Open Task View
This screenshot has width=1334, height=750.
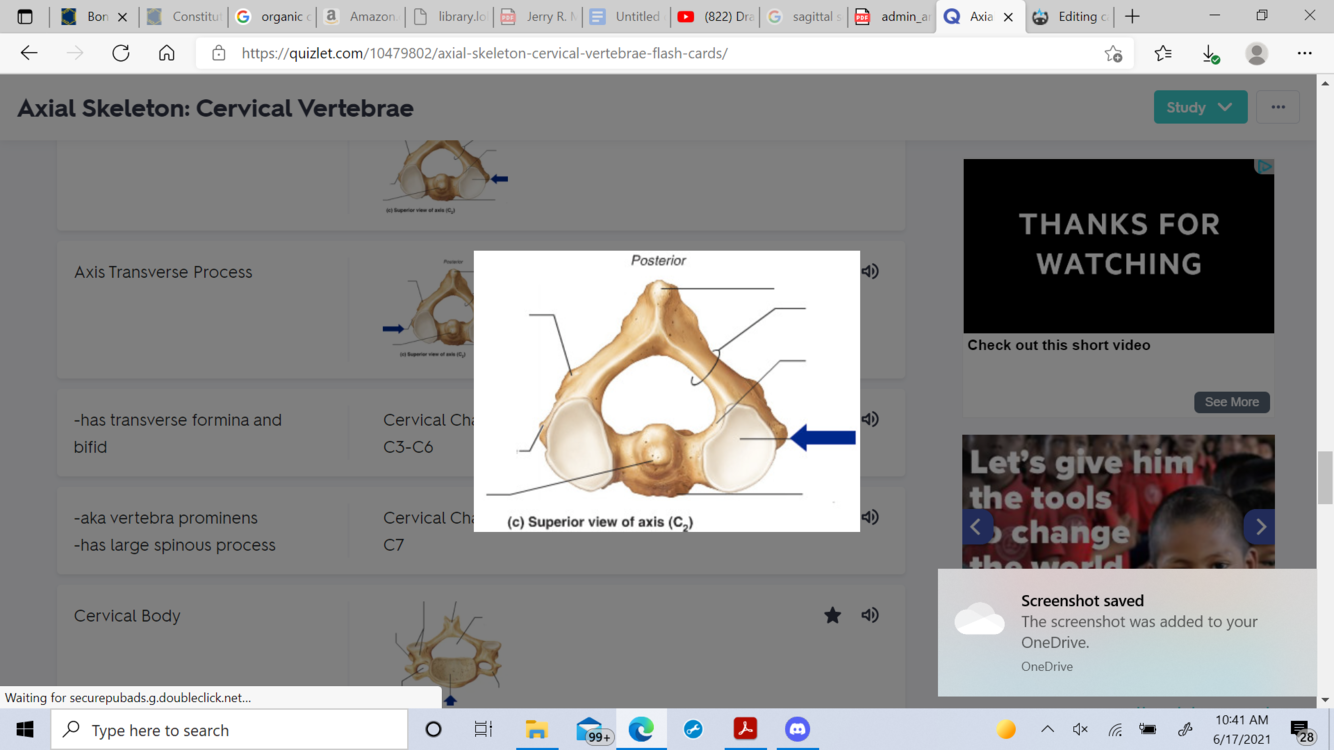(x=483, y=730)
